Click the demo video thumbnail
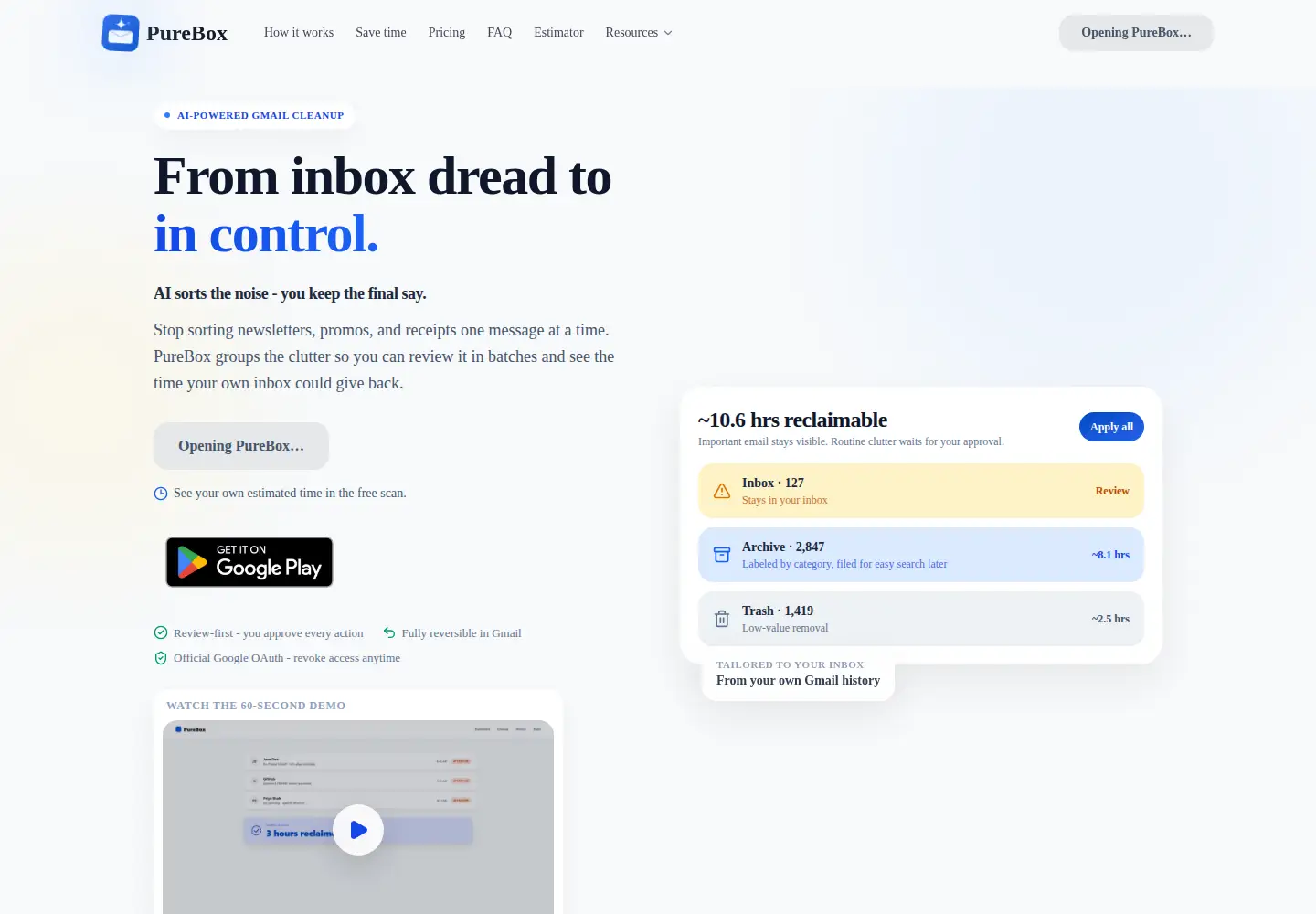Viewport: 1316px width, 914px height. click(x=358, y=817)
